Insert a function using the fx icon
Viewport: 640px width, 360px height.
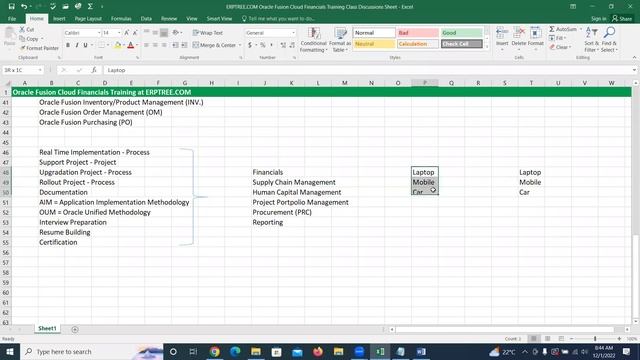point(93,70)
